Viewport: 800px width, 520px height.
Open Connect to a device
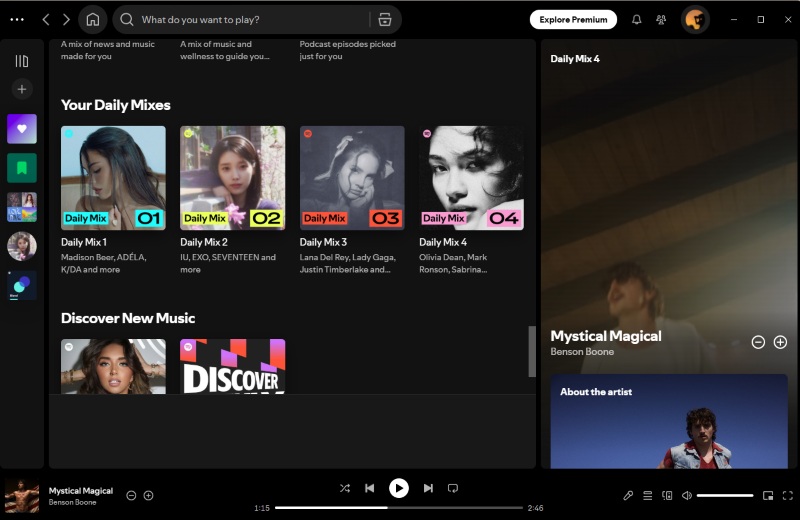pyautogui.click(x=667, y=496)
